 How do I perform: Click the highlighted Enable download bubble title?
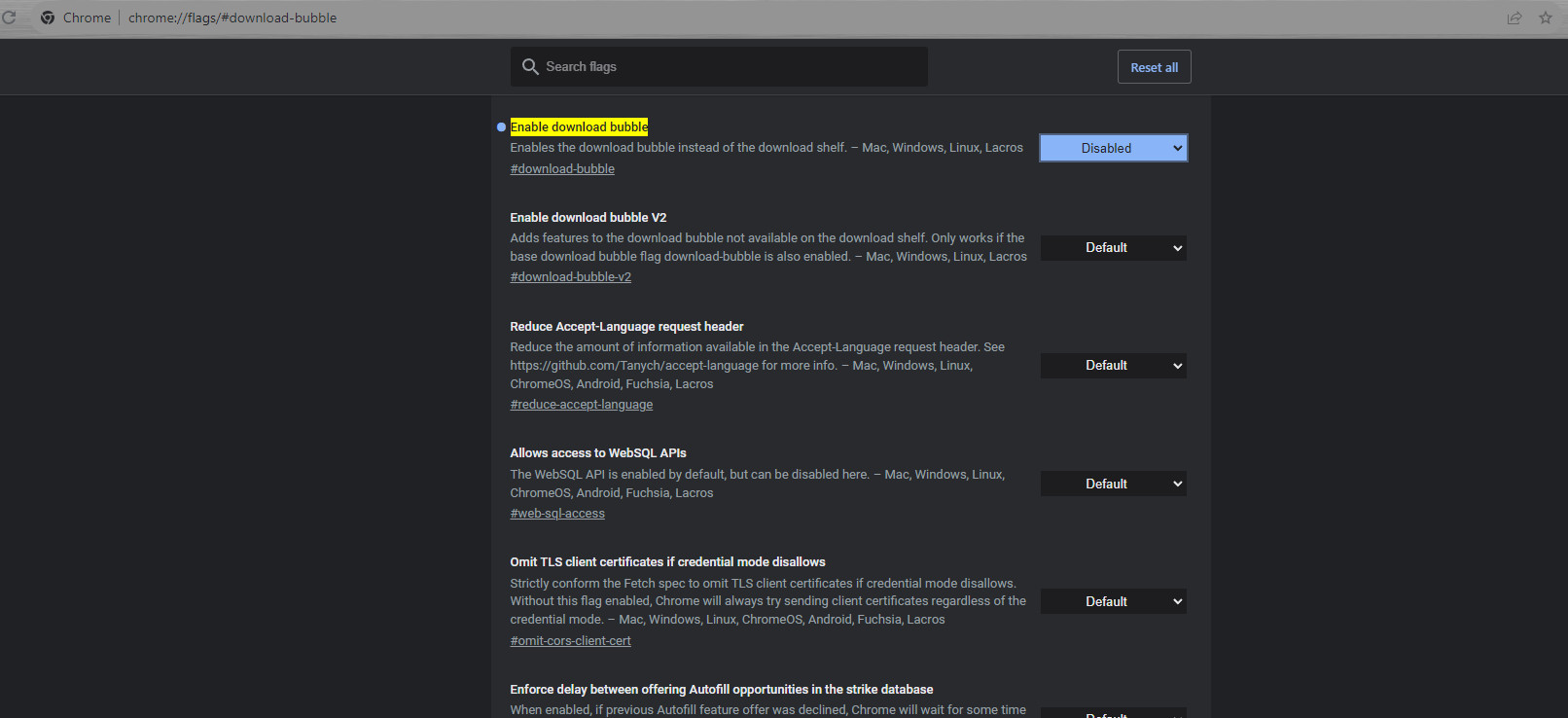coord(579,127)
